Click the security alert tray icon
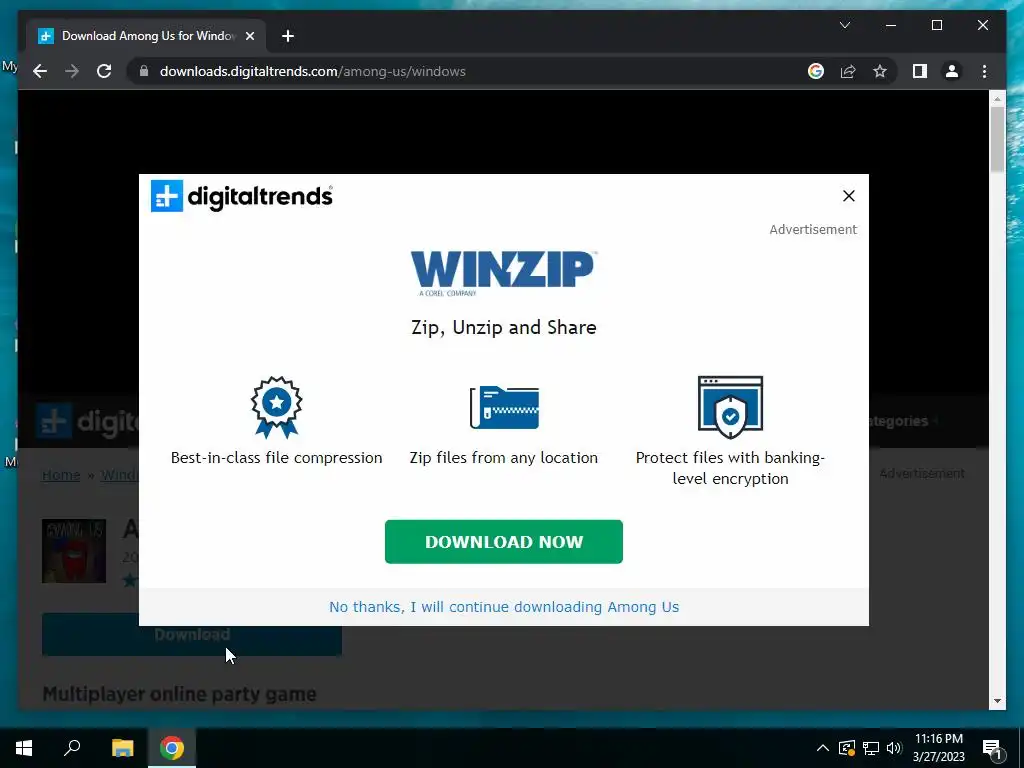 point(847,748)
